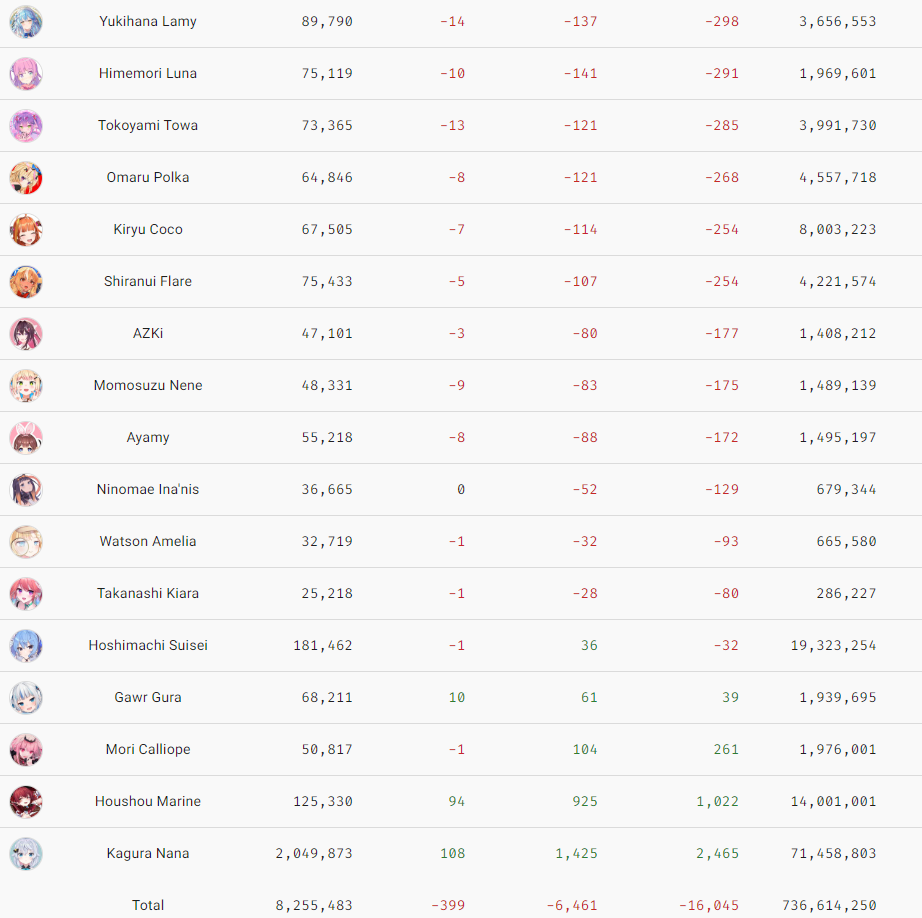The width and height of the screenshot is (922, 918).
Task: Click the Mori Calliope name link
Action: coord(148,750)
